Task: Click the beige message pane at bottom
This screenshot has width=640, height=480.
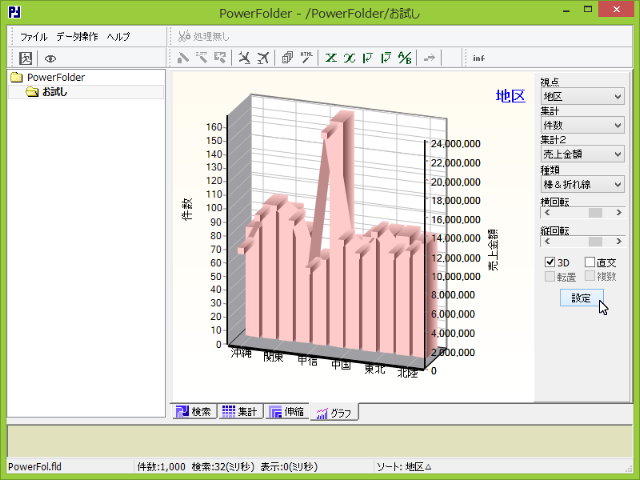Action: (320, 441)
